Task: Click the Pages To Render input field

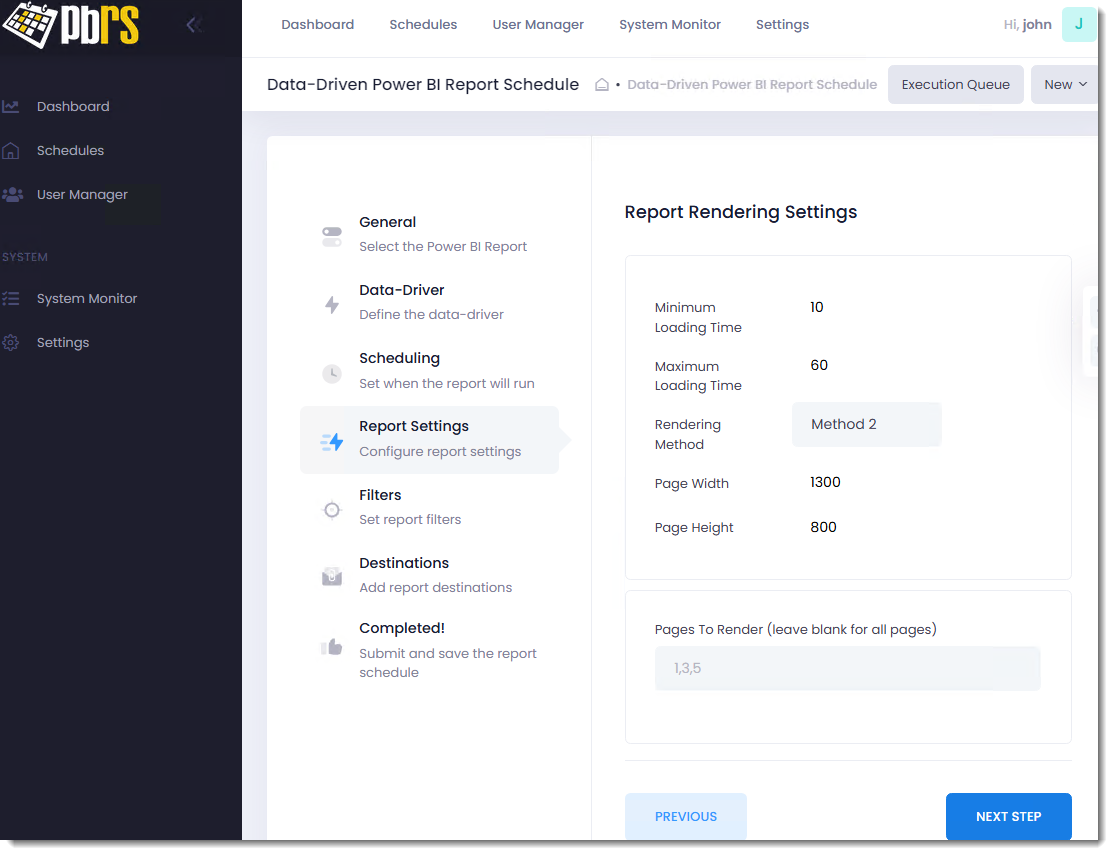Action: 847,668
